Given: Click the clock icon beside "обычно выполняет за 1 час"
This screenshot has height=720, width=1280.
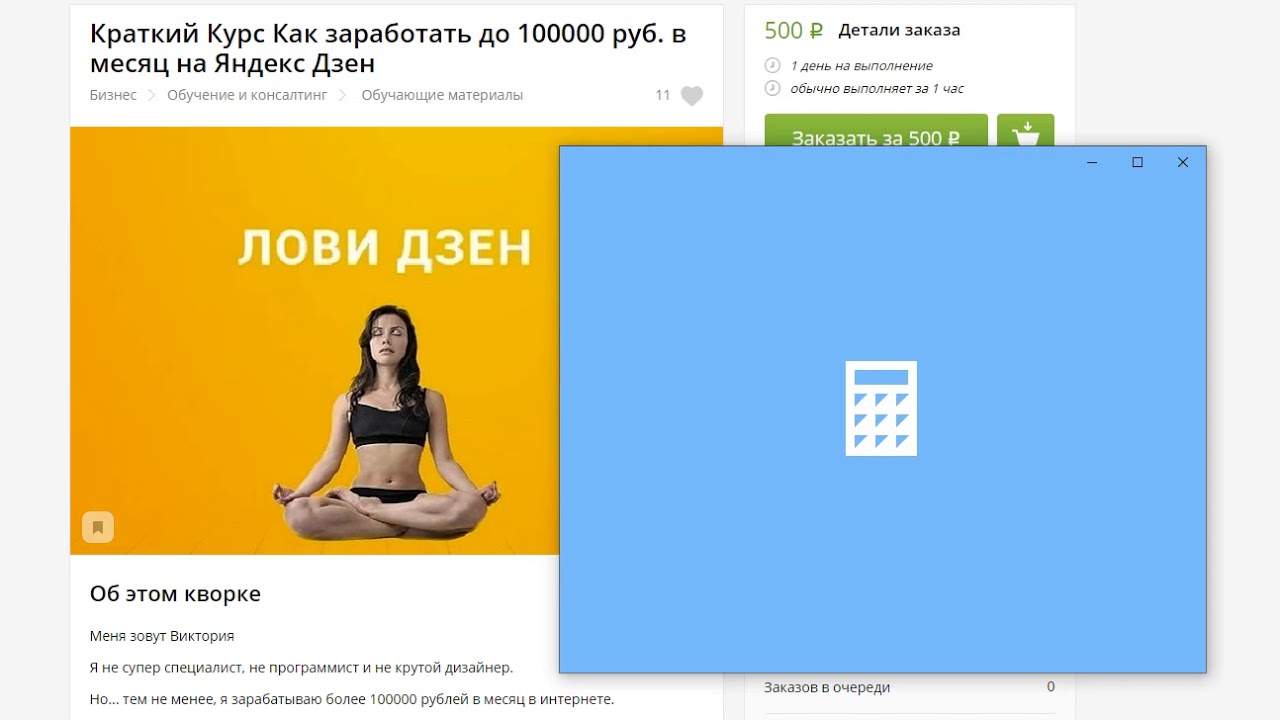Looking at the screenshot, I should (x=772, y=88).
